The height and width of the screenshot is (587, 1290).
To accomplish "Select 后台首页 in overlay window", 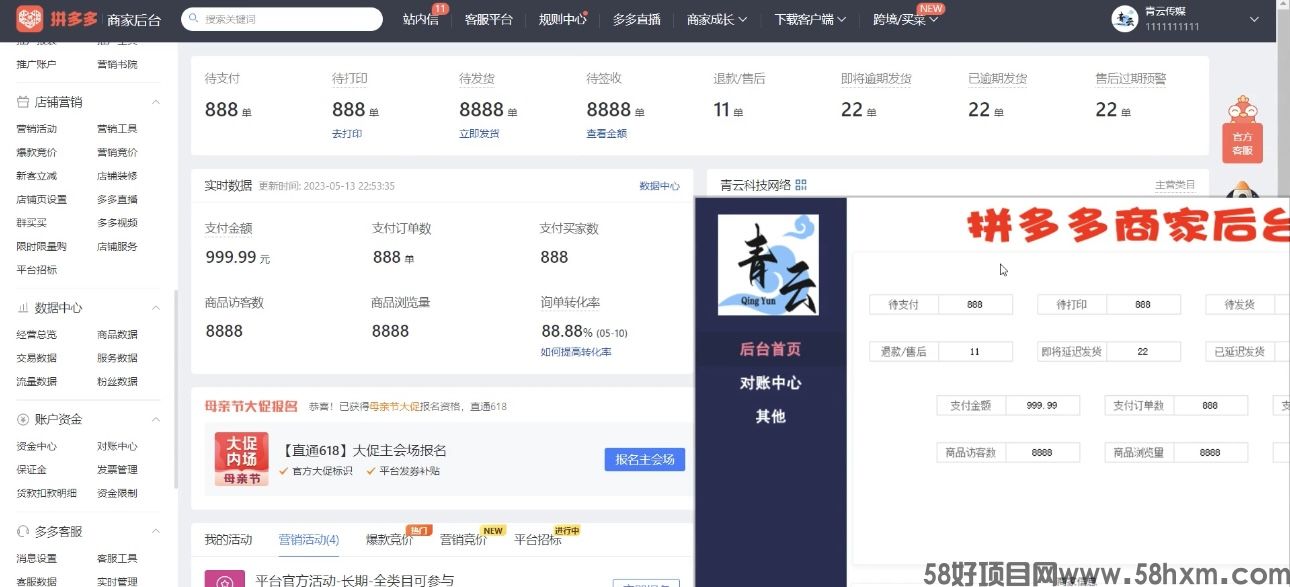I will (x=770, y=349).
